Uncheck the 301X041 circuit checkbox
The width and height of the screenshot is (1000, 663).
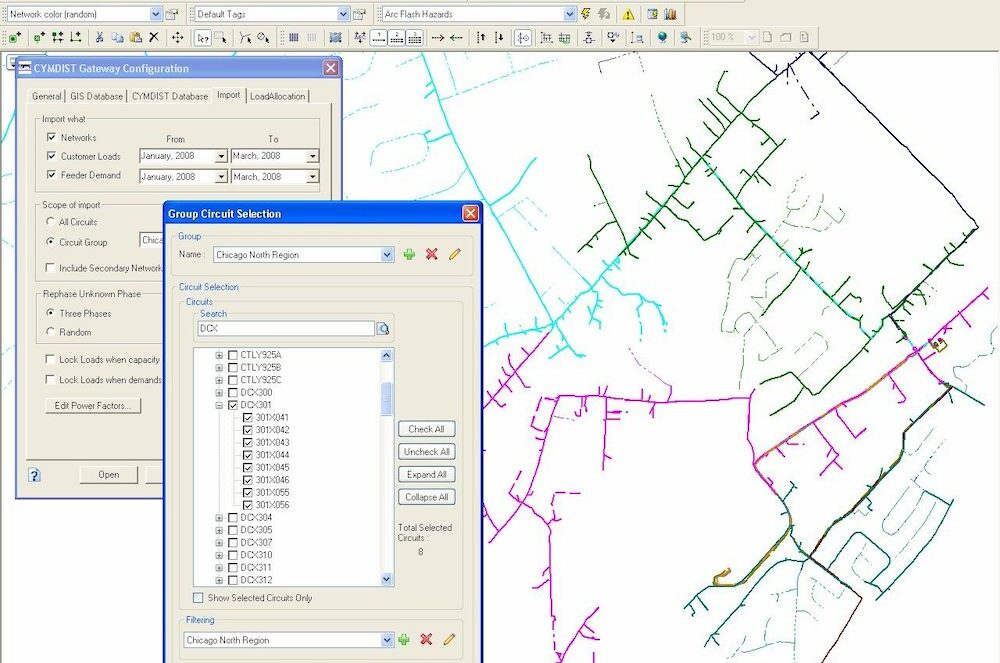click(248, 418)
